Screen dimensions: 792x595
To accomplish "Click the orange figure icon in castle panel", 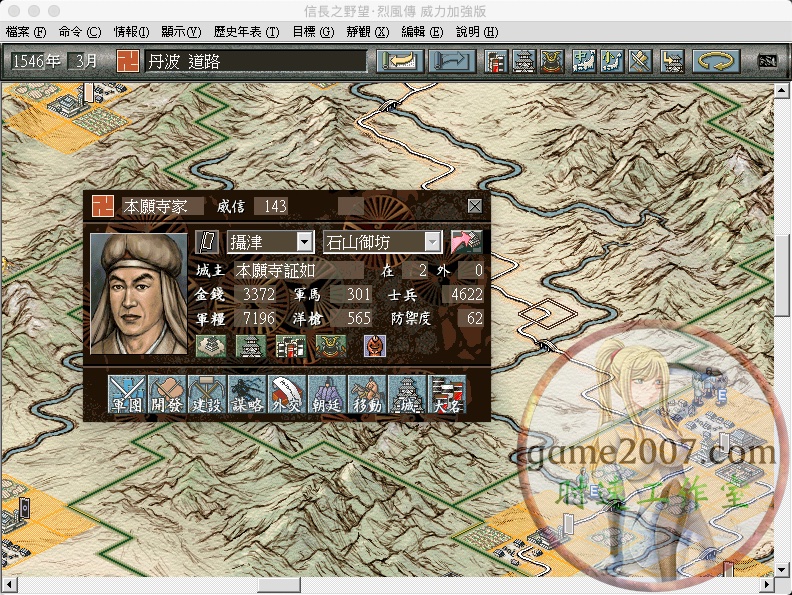I will [375, 346].
